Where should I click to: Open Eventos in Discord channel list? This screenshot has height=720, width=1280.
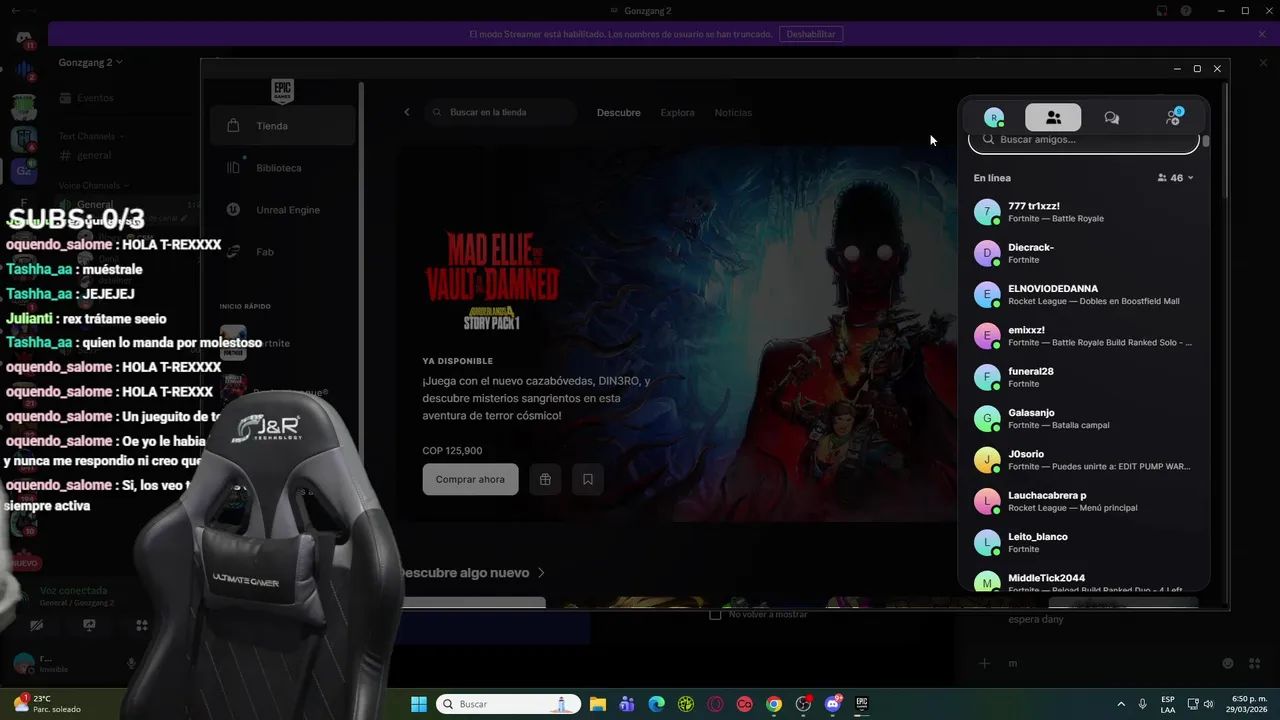click(x=86, y=98)
